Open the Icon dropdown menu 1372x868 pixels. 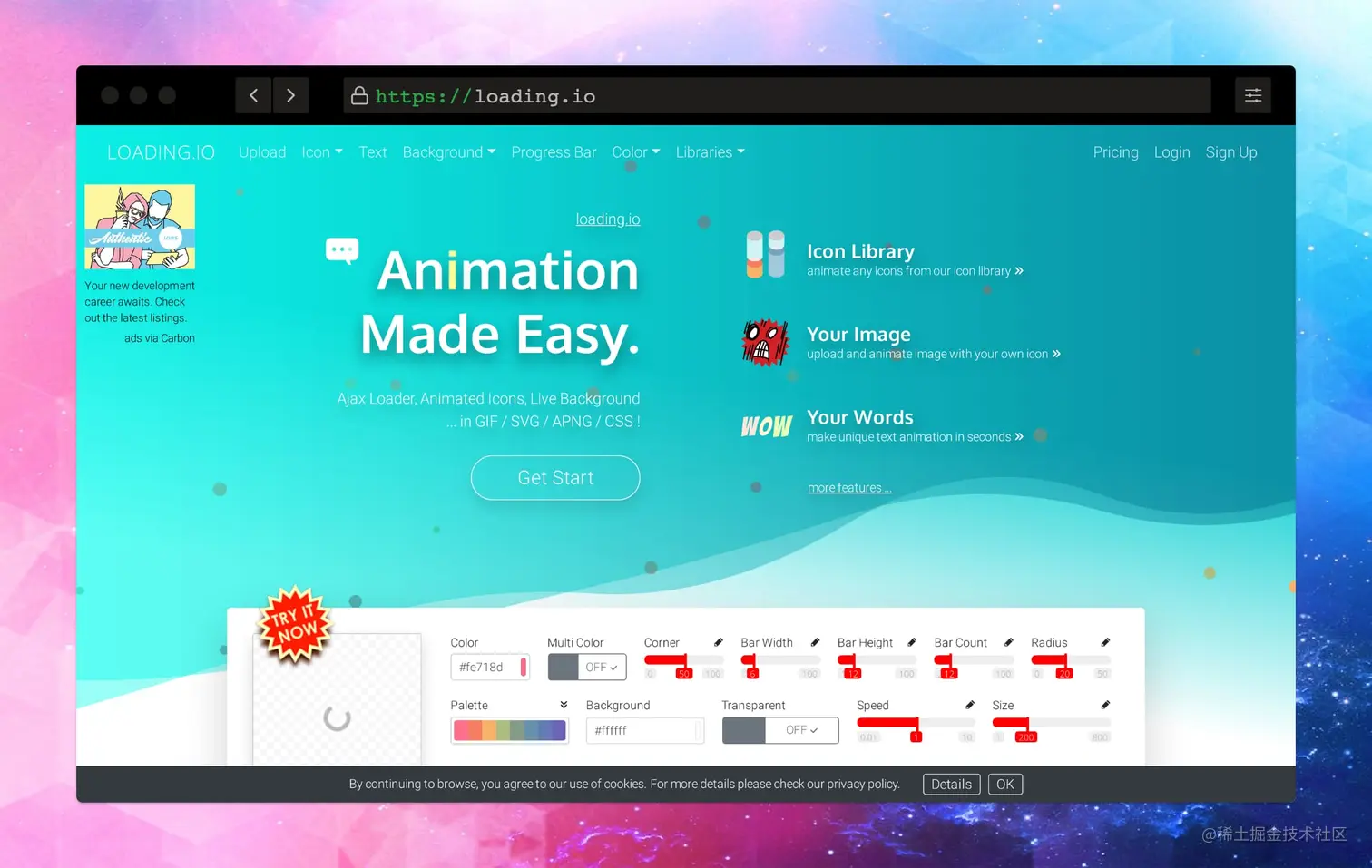point(322,152)
